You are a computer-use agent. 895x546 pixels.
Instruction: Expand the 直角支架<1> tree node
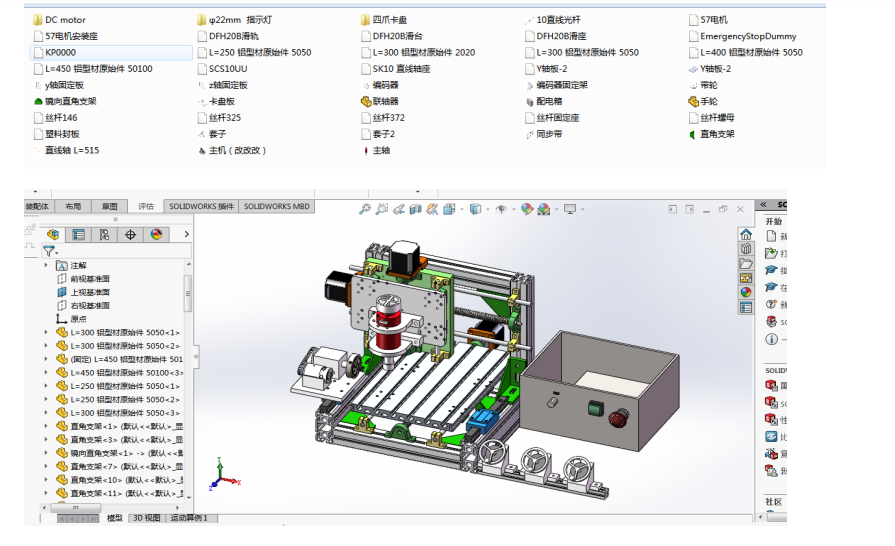(46, 426)
